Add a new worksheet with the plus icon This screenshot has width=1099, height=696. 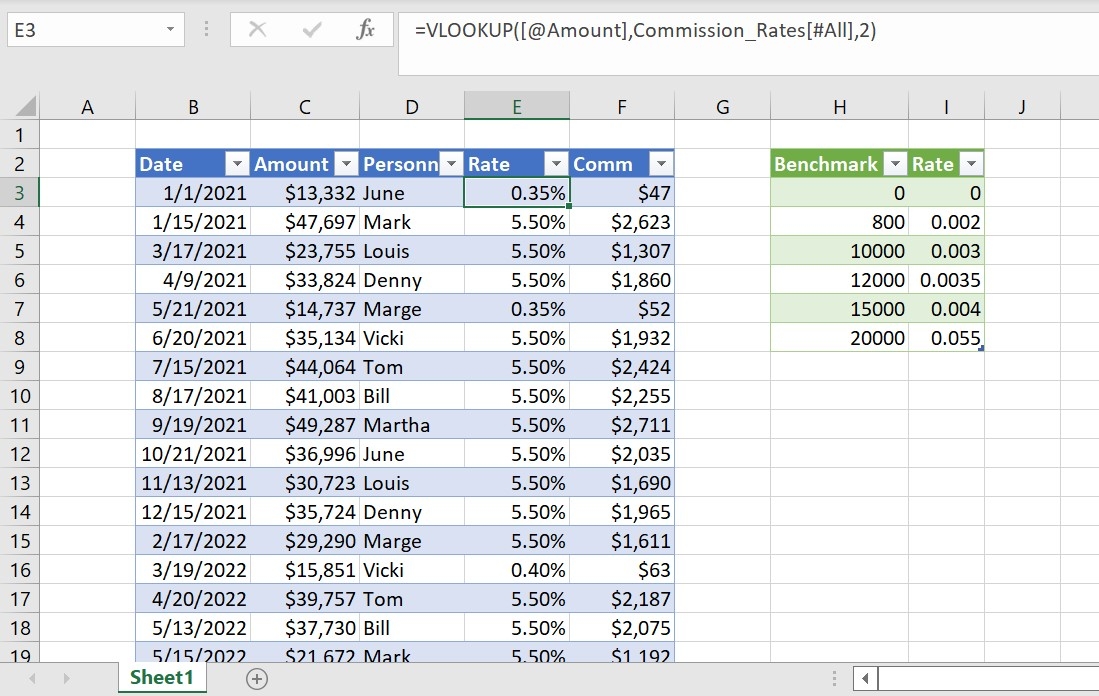tap(257, 678)
